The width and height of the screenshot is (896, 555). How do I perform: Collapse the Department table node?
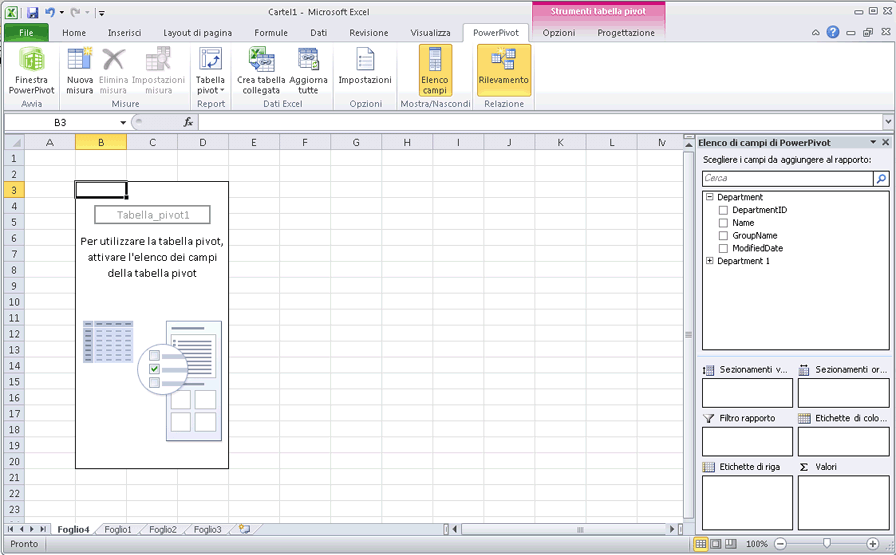(x=710, y=197)
